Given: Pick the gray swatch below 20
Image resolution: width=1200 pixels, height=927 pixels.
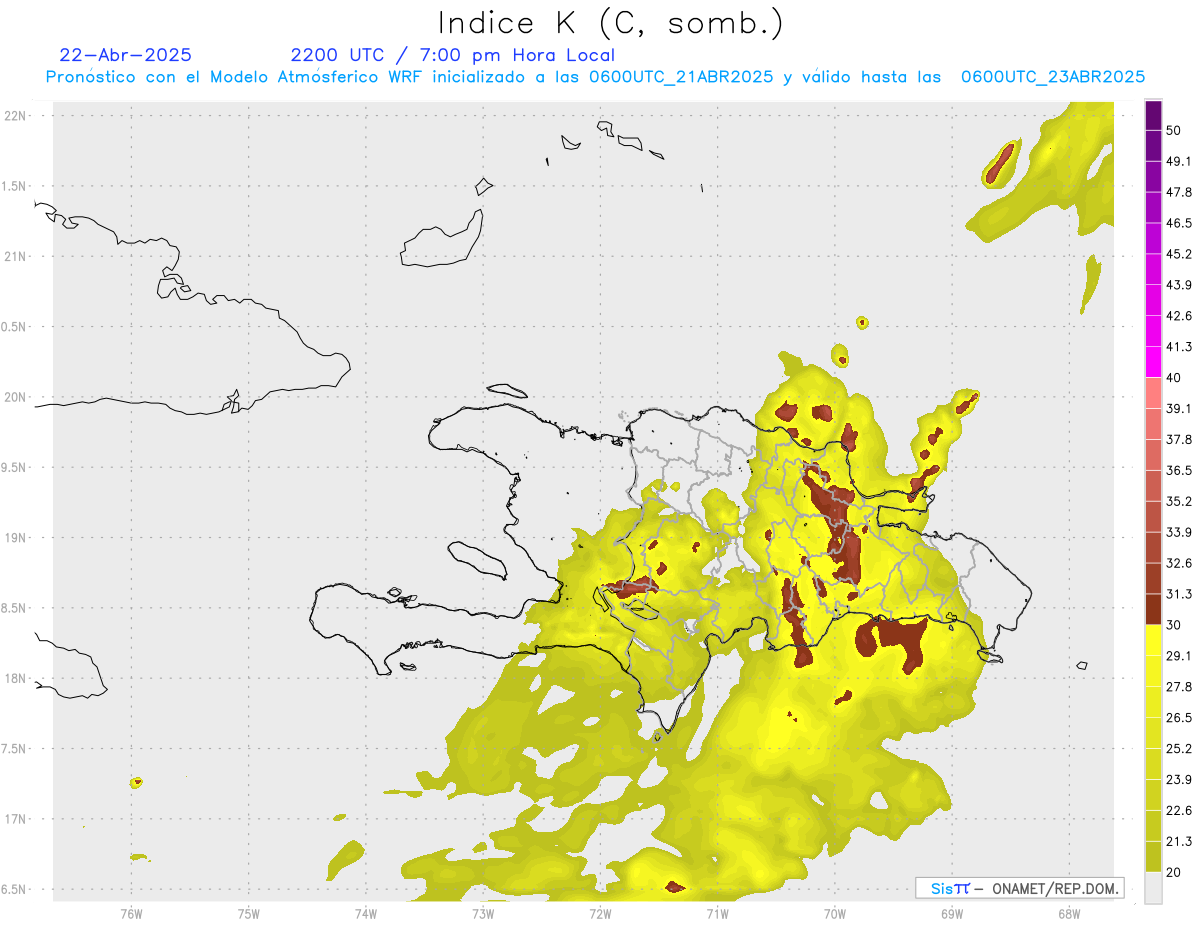Looking at the screenshot, I should 1153,888.
